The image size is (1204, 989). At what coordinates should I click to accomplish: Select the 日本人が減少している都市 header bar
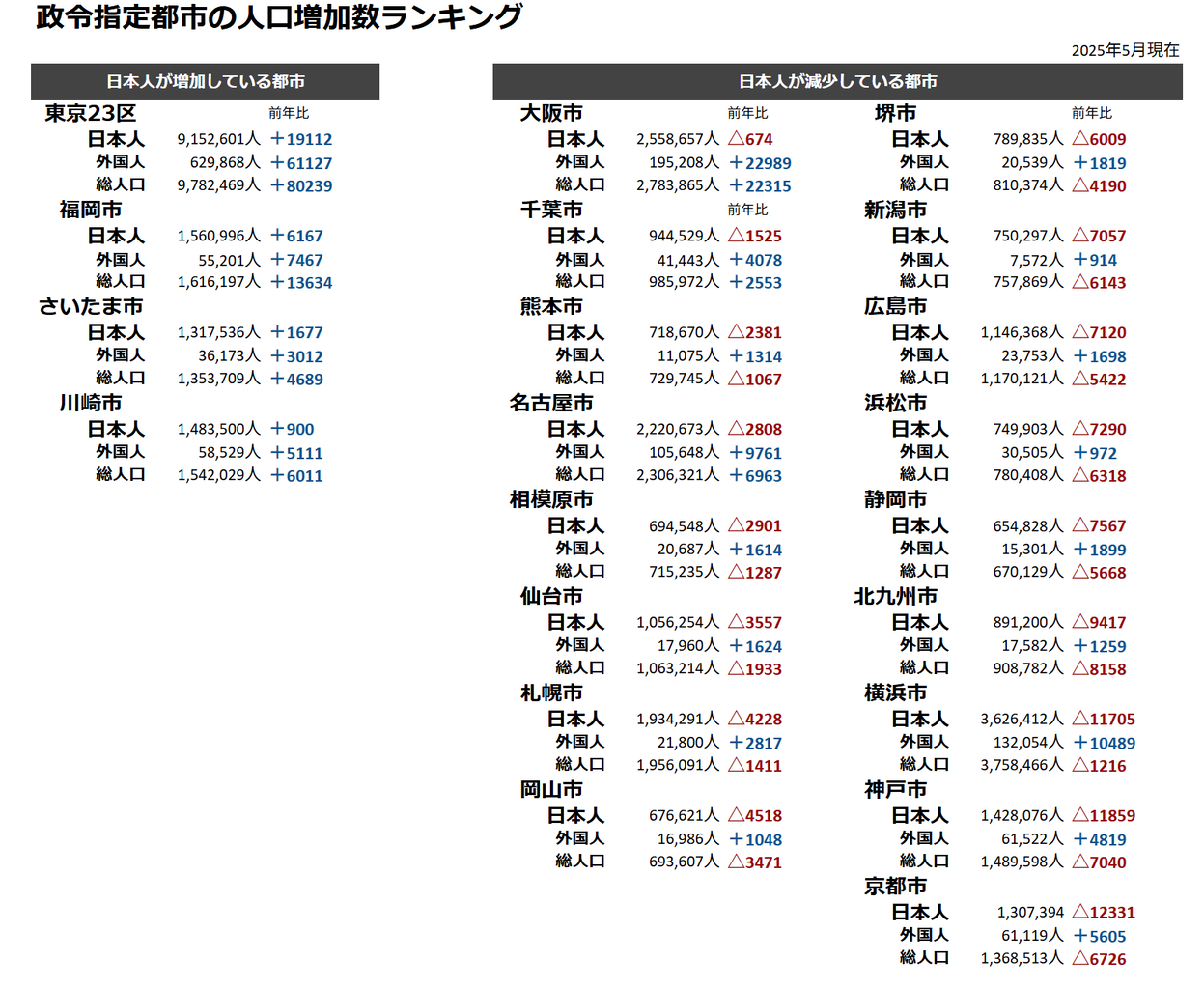(837, 82)
